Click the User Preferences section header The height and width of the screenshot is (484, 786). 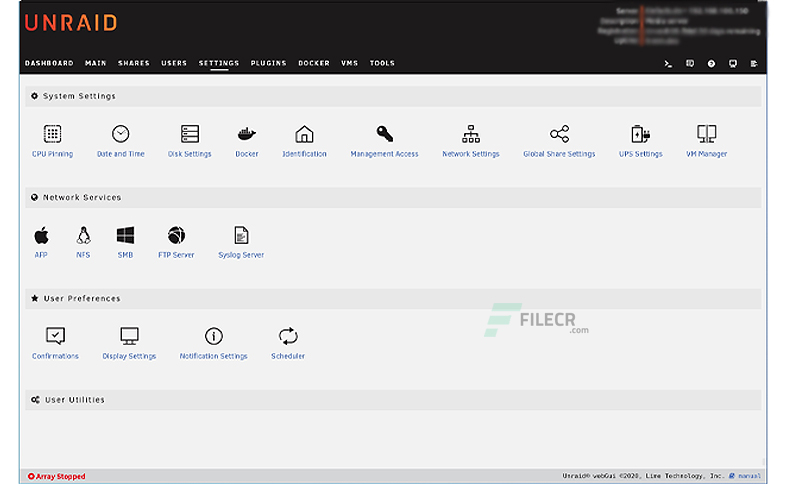tap(393, 299)
